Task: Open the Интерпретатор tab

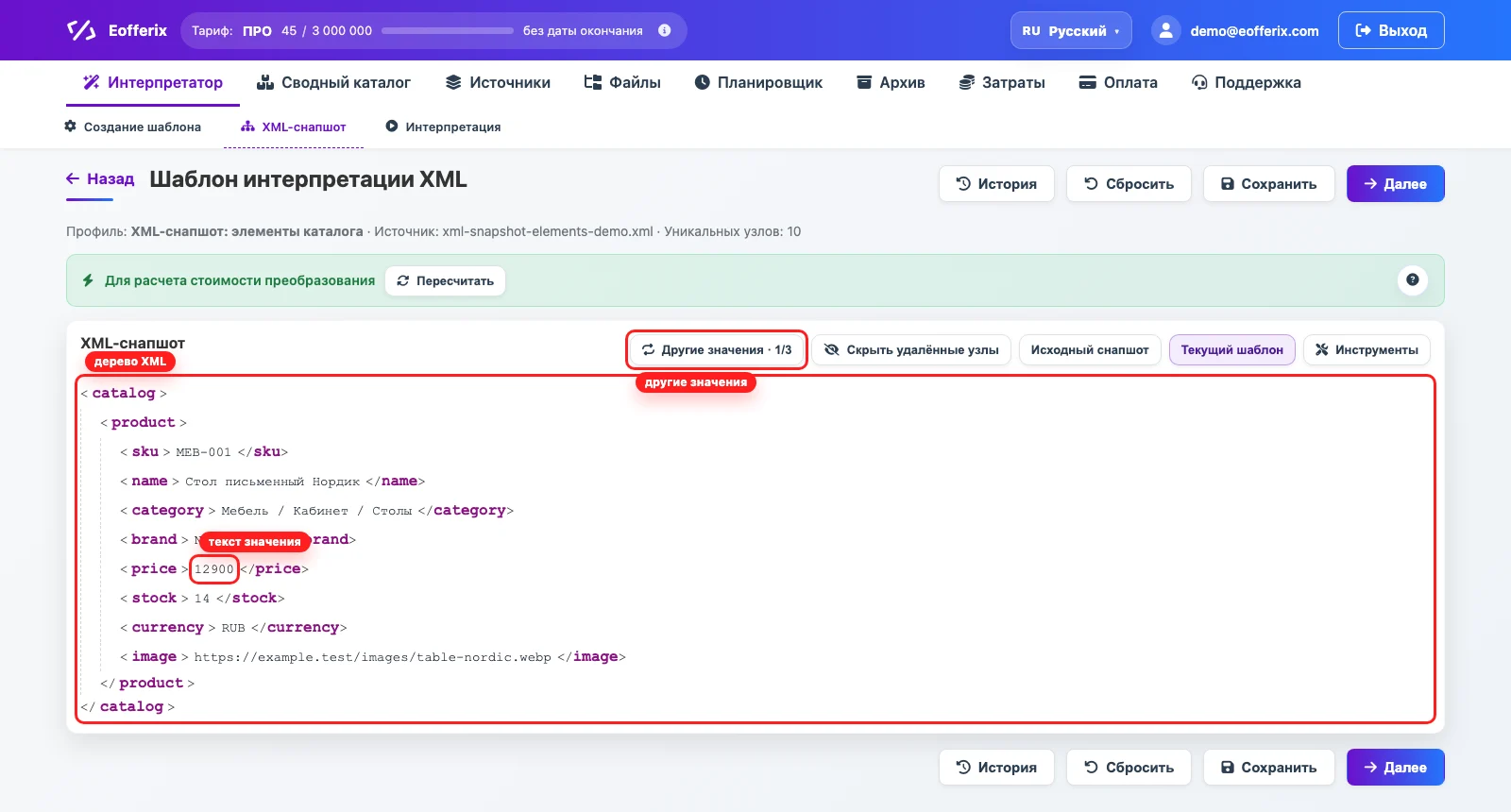Action: (153, 82)
